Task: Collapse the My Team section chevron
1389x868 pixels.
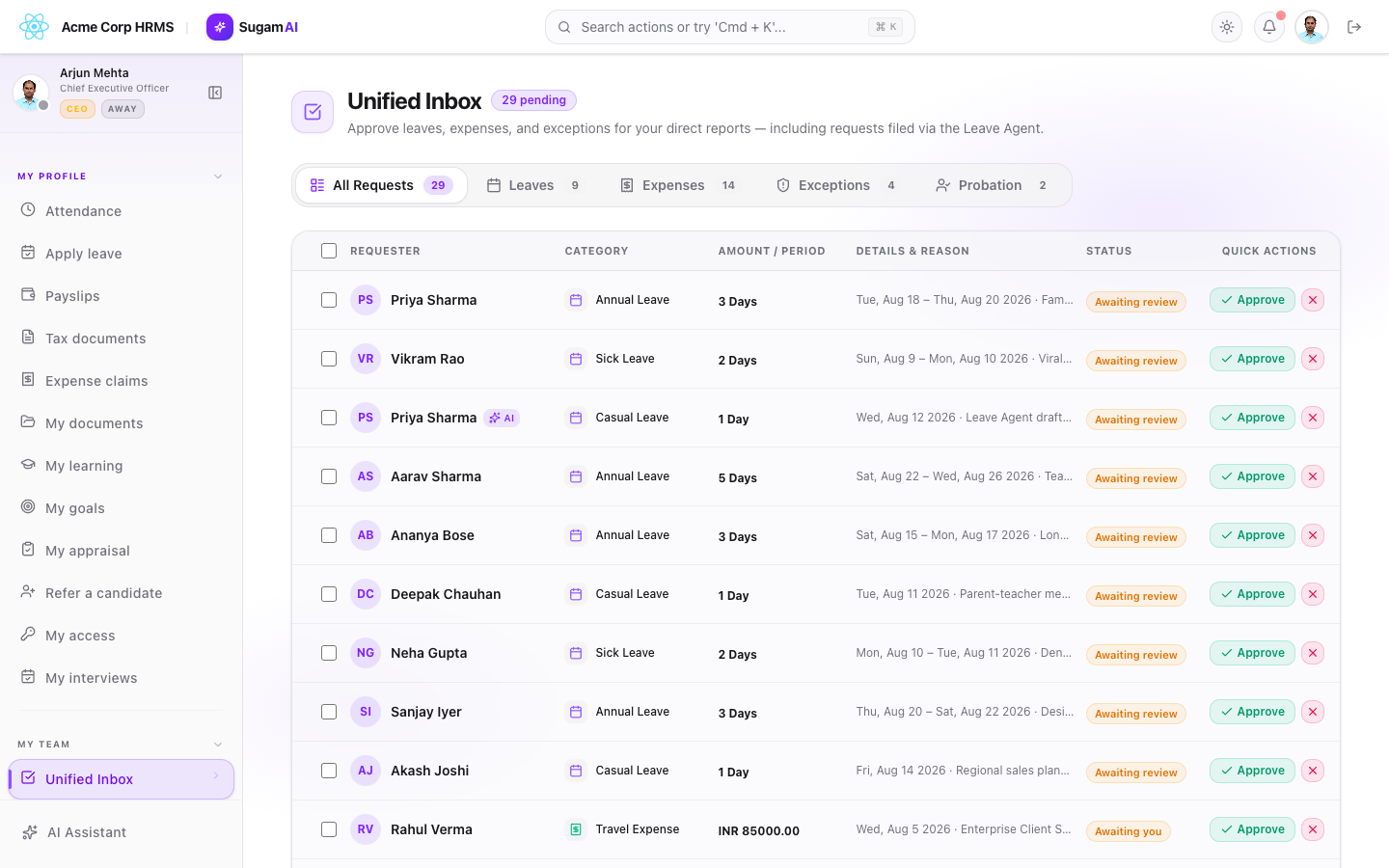Action: 218,745
